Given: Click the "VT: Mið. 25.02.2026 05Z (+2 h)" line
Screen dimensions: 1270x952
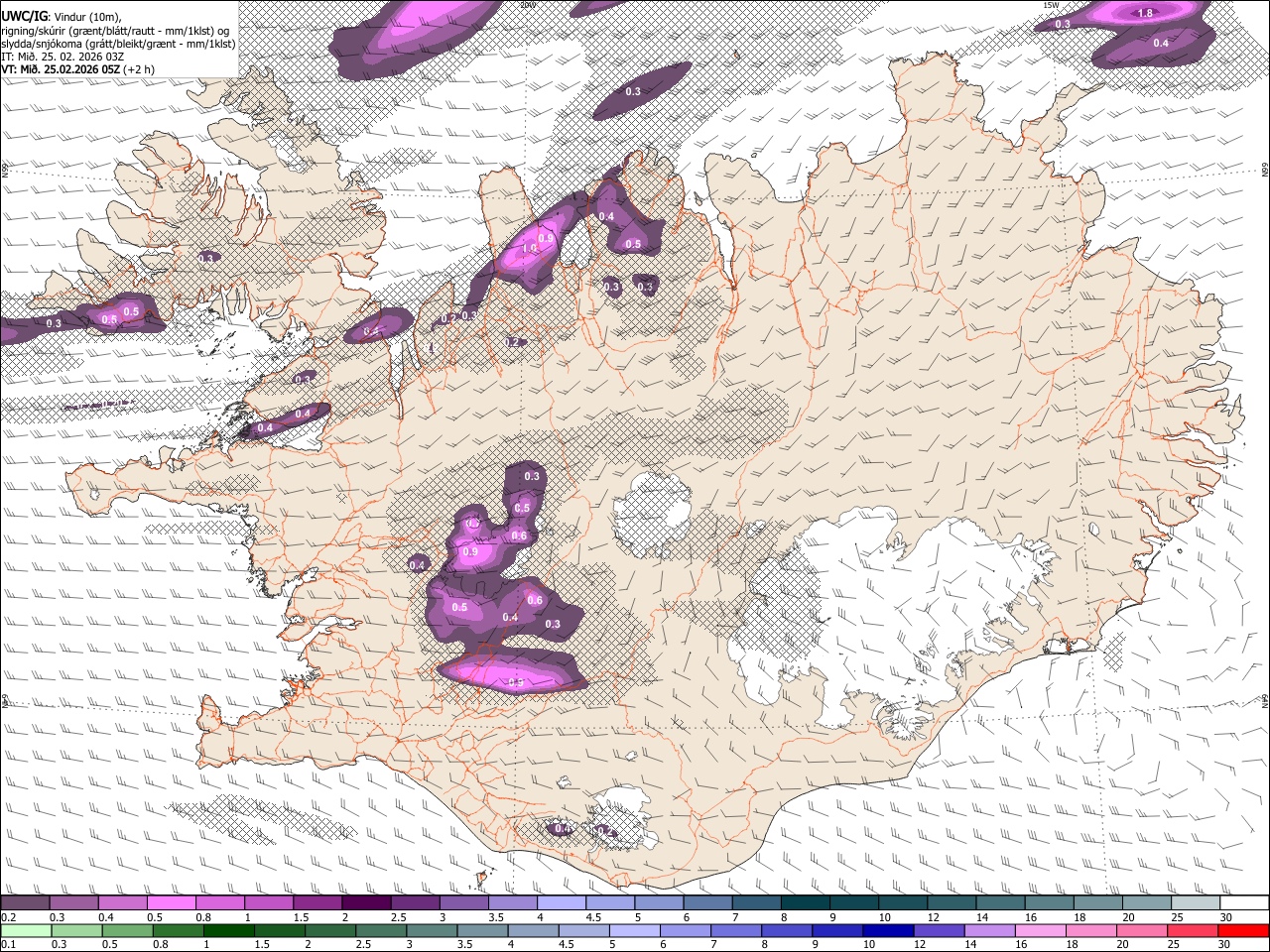Looking at the screenshot, I should pos(77,69).
